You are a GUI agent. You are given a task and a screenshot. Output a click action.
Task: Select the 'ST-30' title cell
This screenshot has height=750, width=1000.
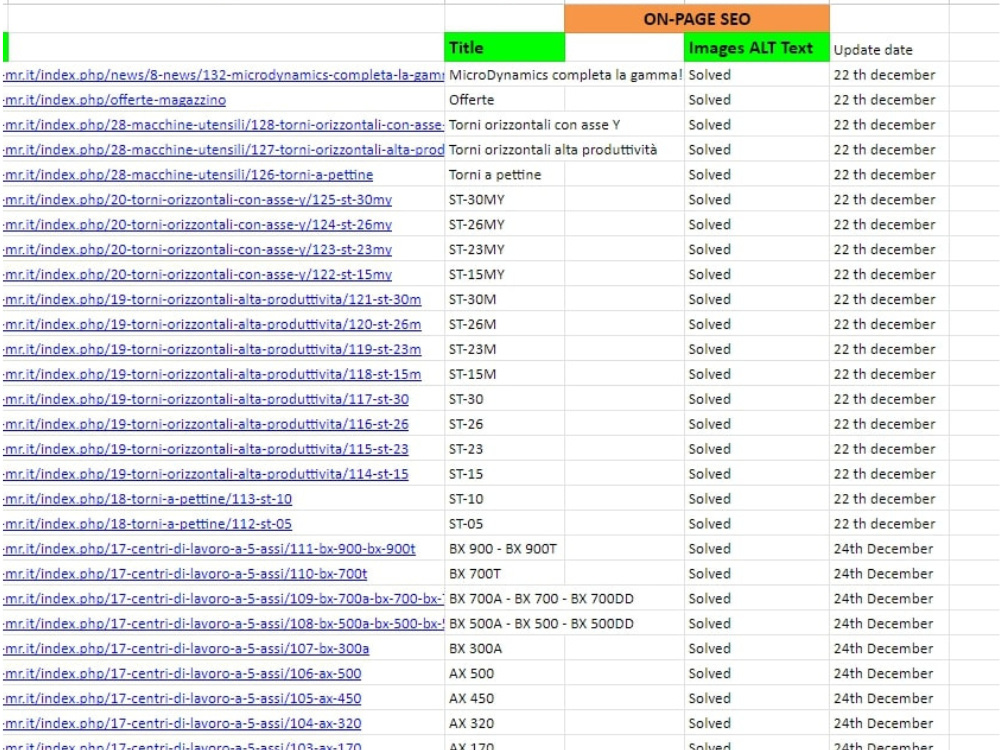click(x=504, y=399)
